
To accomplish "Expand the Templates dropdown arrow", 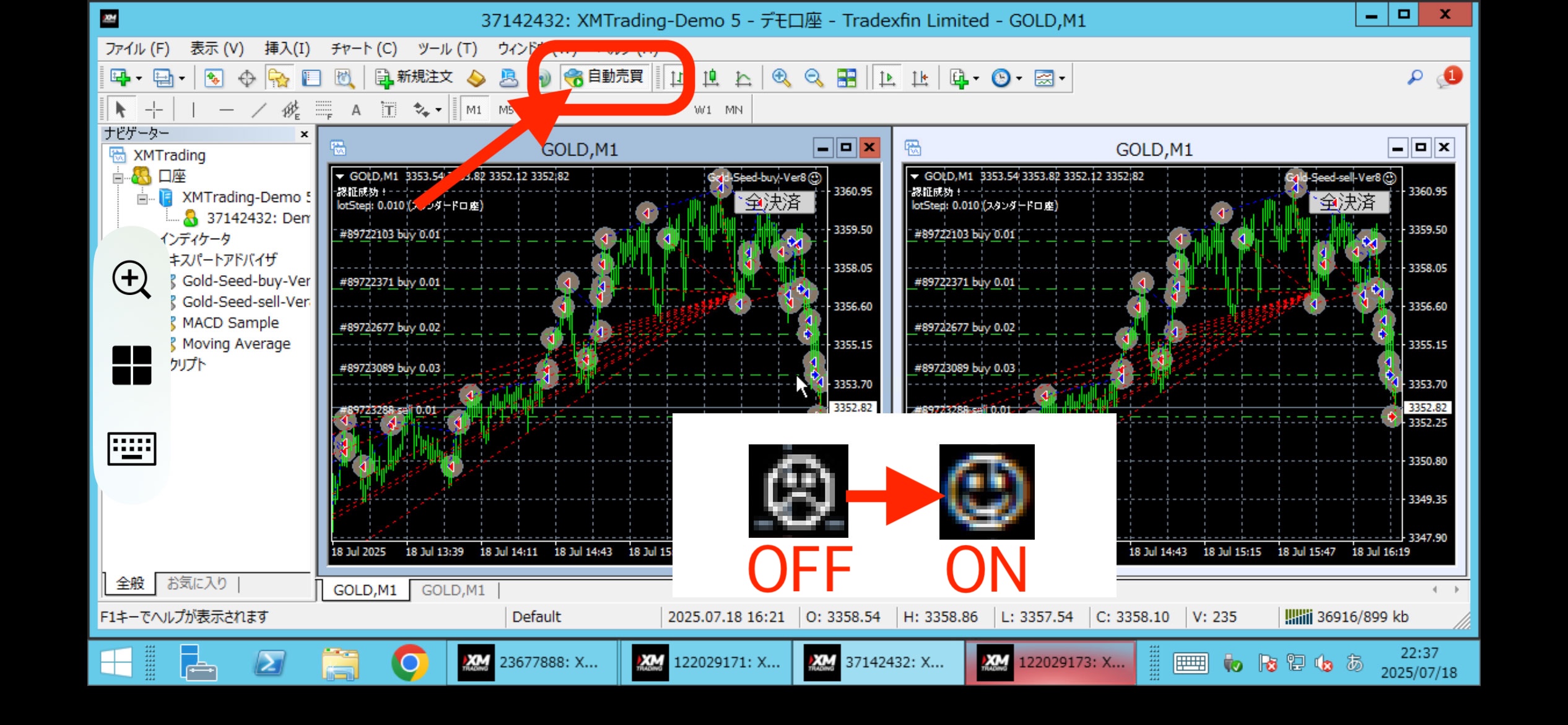I will pos(1061,79).
